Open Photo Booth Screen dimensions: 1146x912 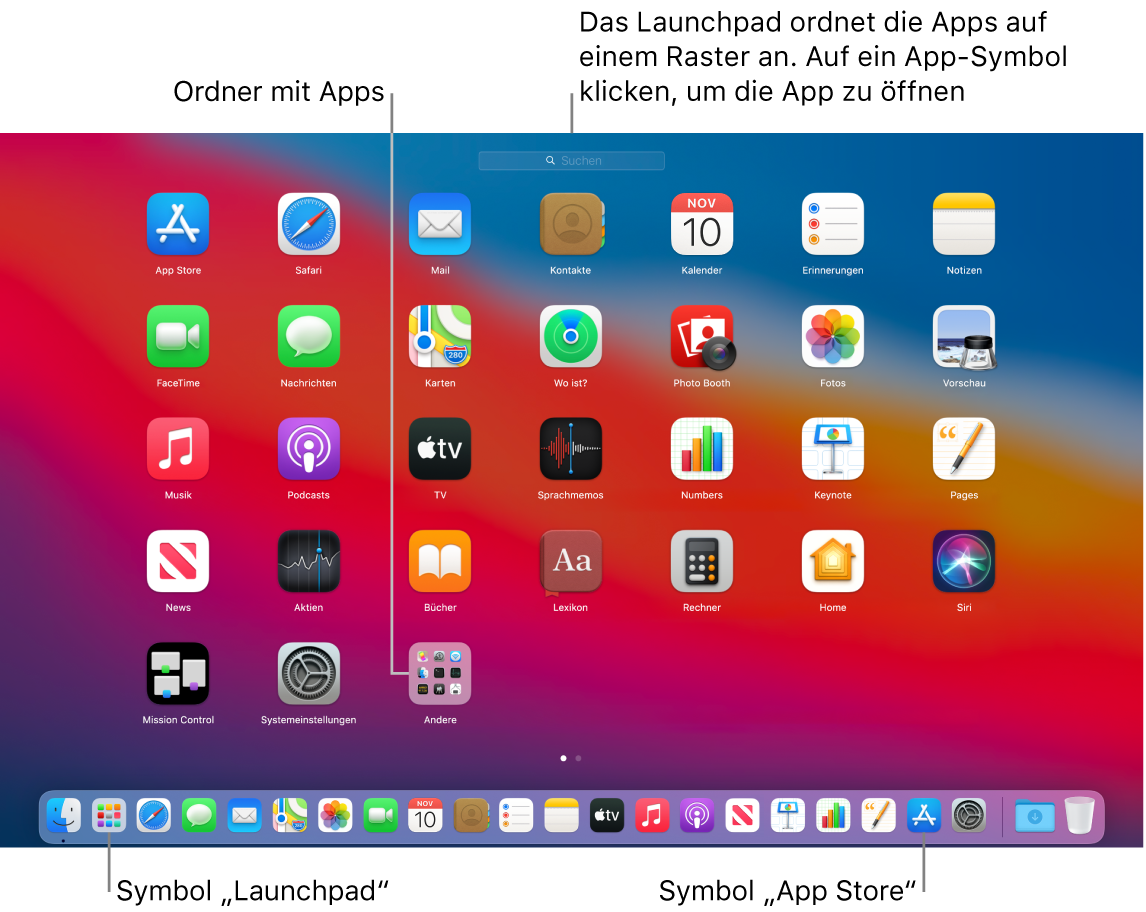point(701,337)
